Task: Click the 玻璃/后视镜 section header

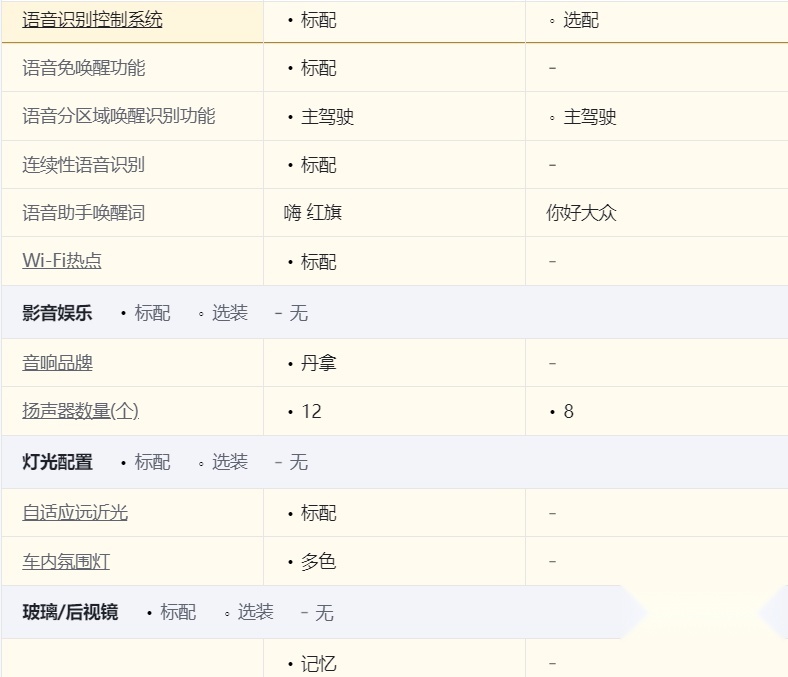Action: point(70,612)
